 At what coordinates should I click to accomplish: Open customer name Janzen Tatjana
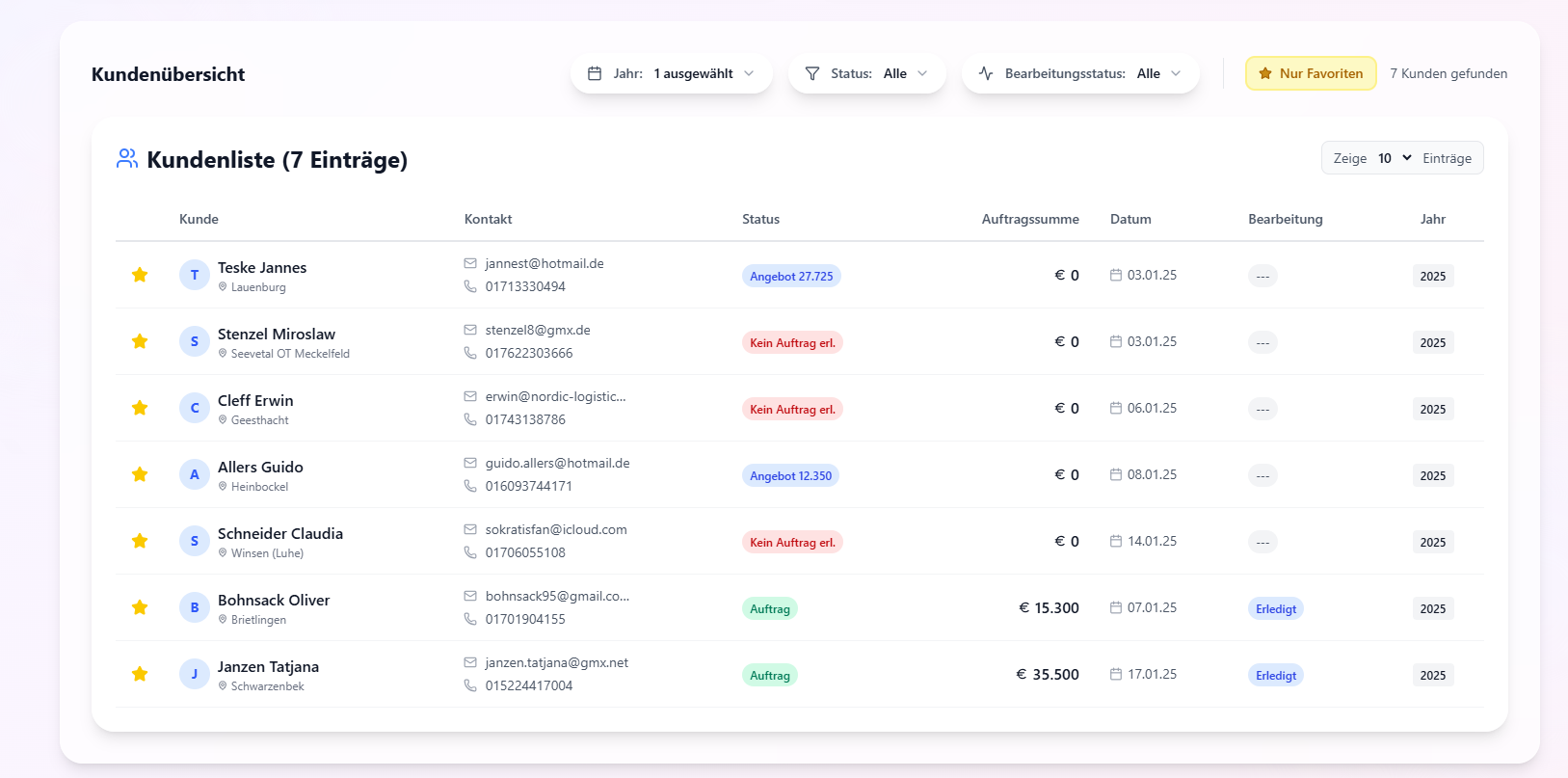[x=268, y=666]
